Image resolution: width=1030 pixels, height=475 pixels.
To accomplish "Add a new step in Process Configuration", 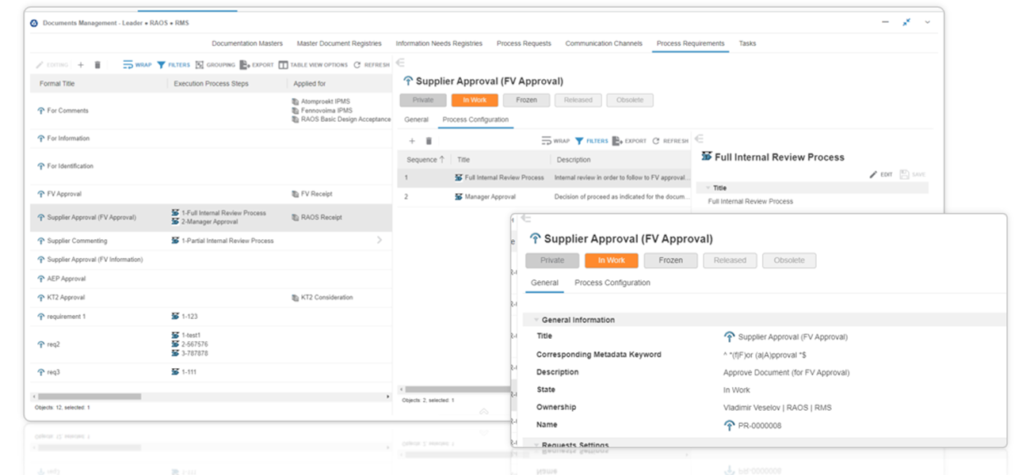I will click(412, 141).
